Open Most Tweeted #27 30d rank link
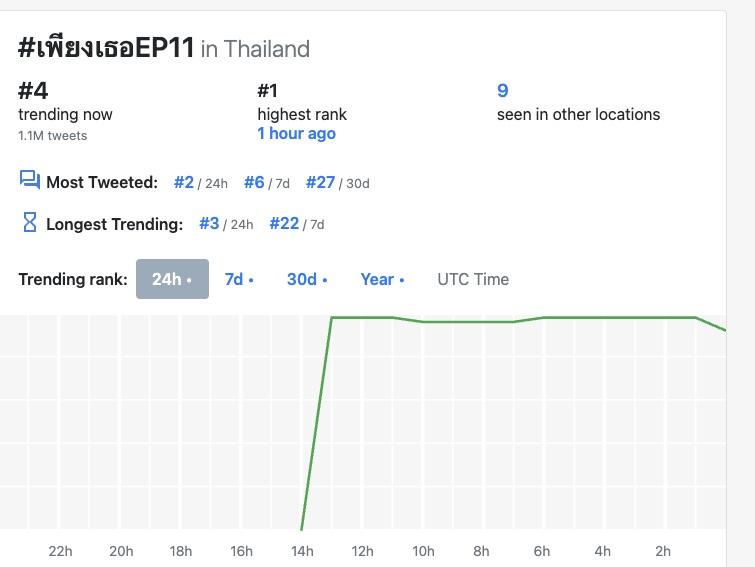 click(321, 182)
